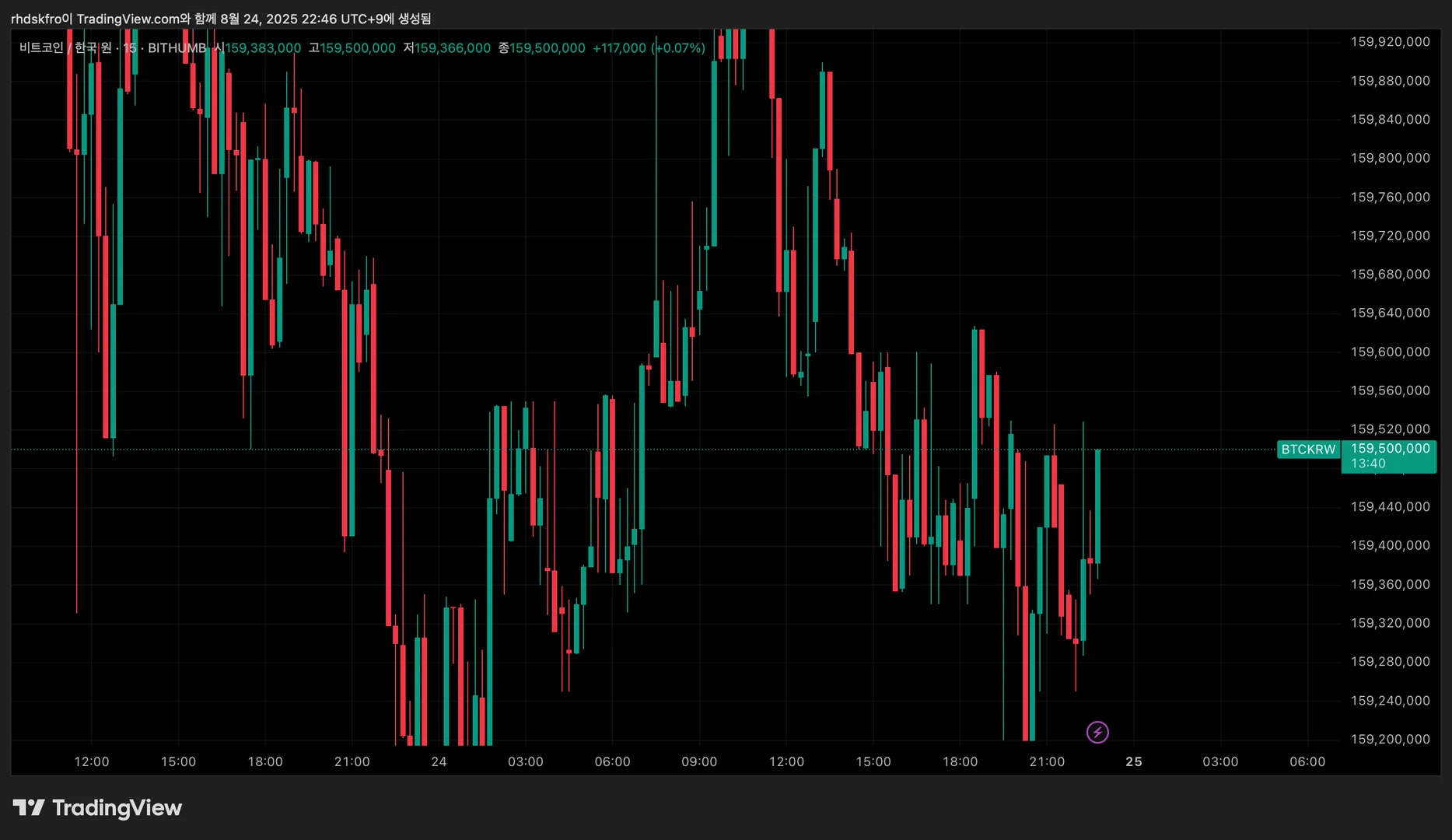Click the 159,680,000 price axis label
This screenshot has width=1452, height=840.
pyautogui.click(x=1390, y=275)
